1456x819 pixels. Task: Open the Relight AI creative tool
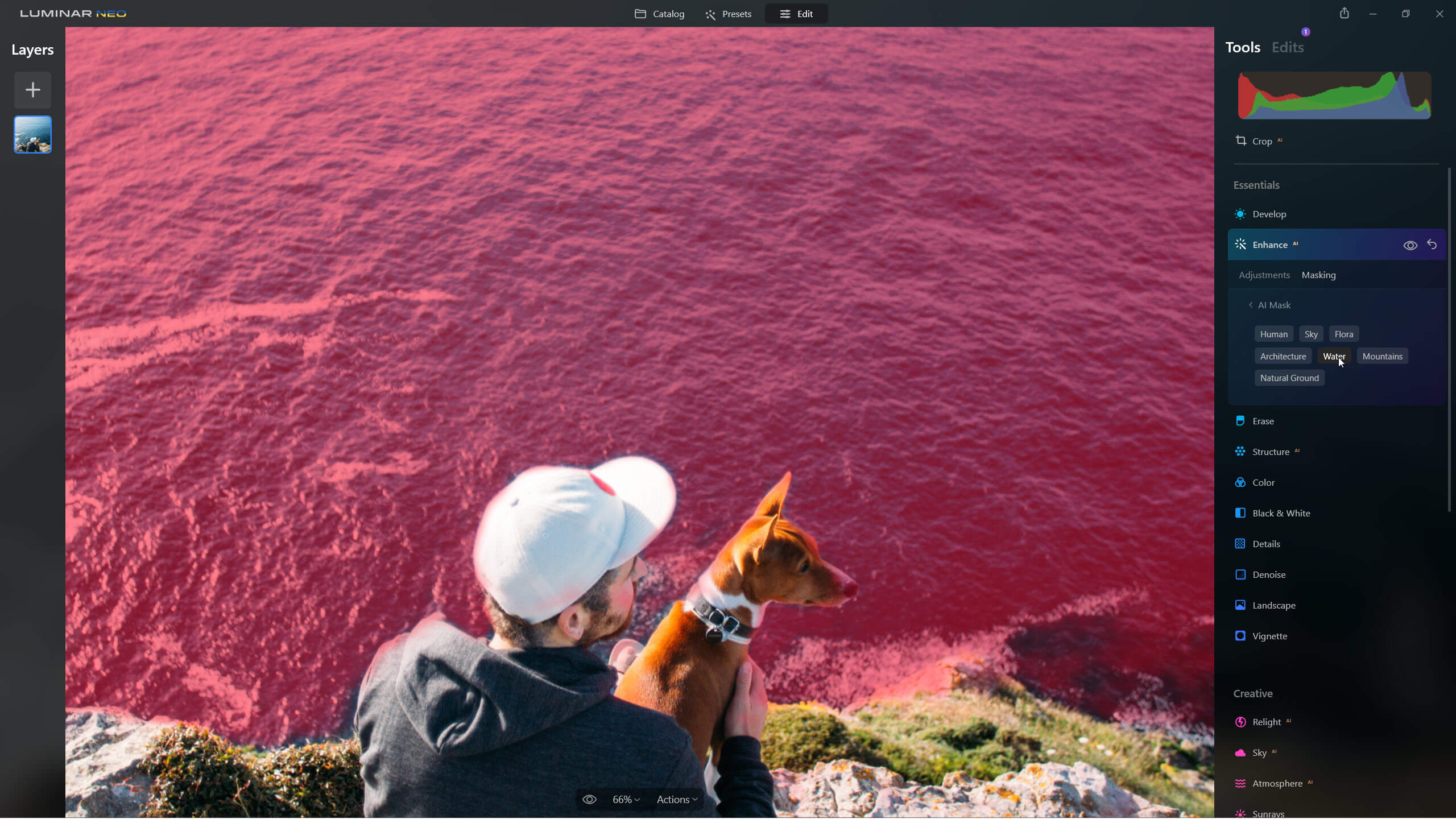point(1267,722)
